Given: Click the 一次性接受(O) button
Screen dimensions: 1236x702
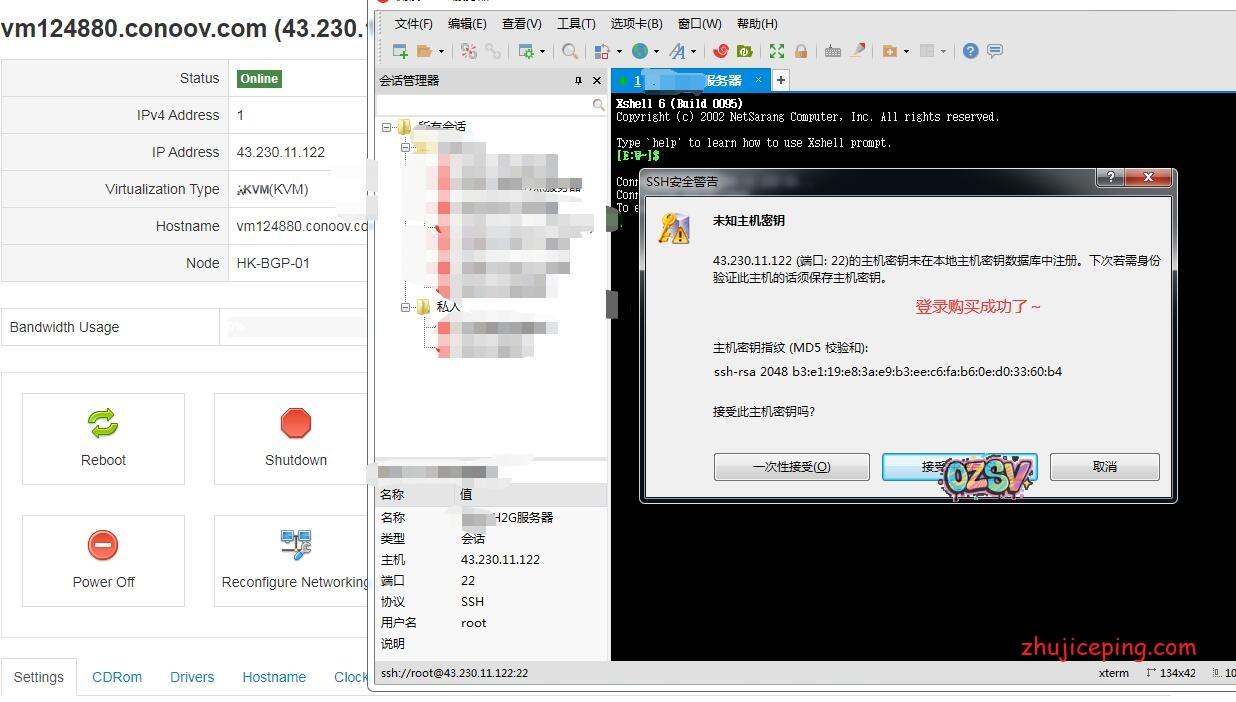Looking at the screenshot, I should 791,467.
